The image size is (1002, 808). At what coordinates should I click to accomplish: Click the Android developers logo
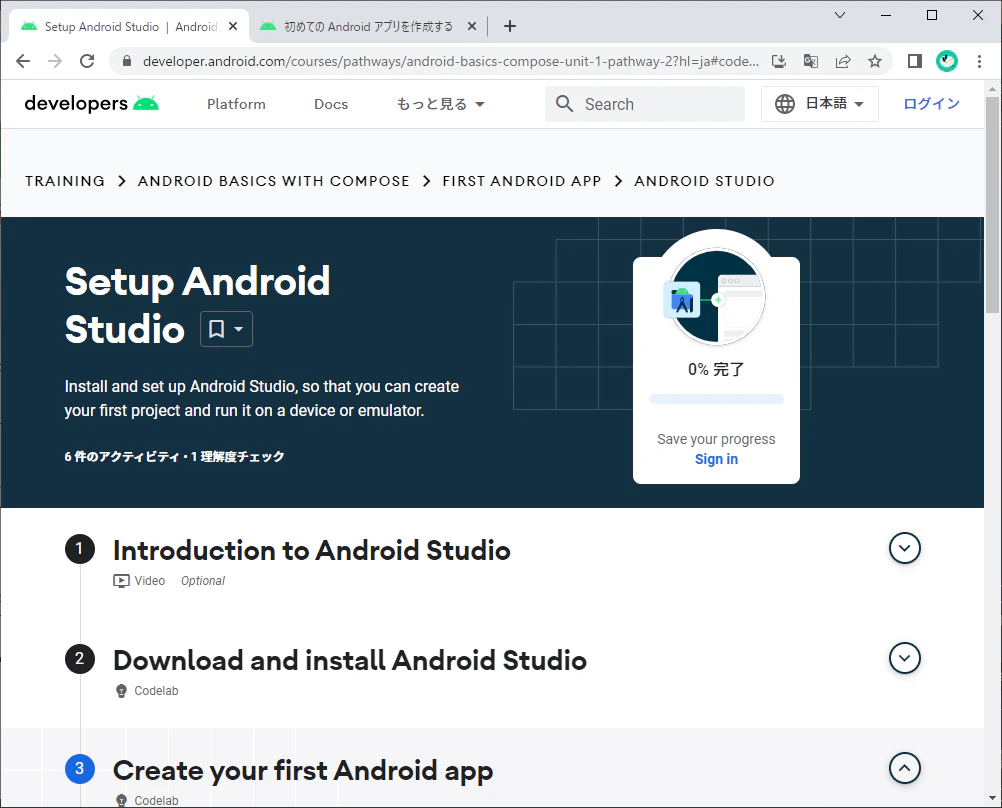pyautogui.click(x=91, y=104)
